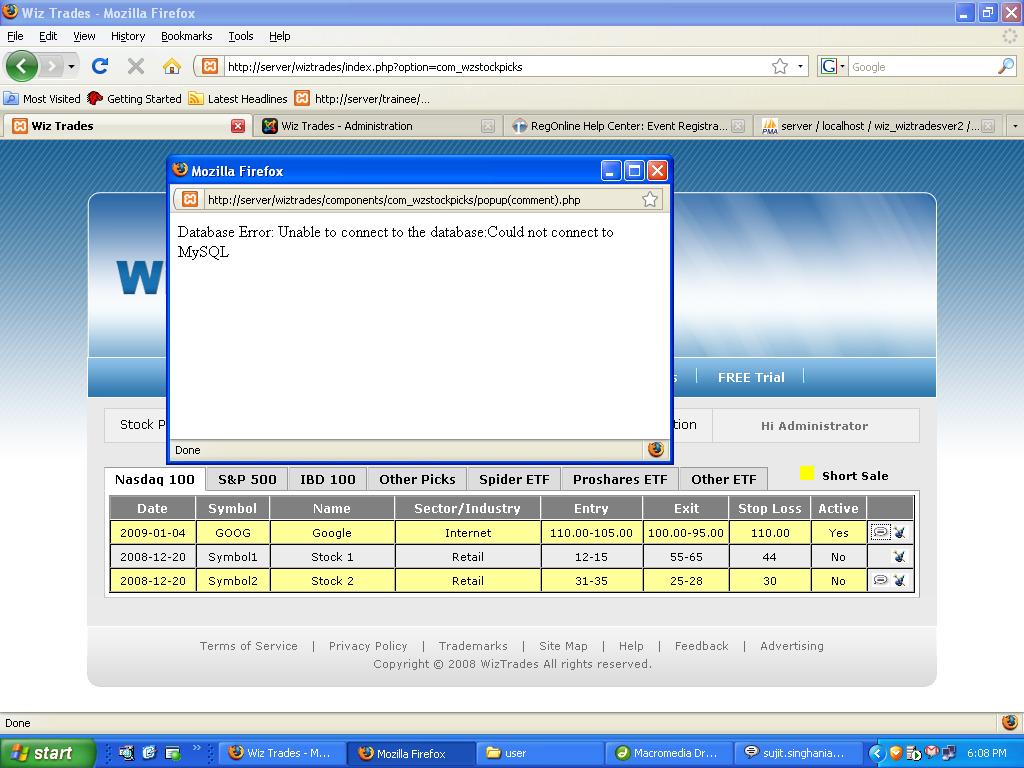The width and height of the screenshot is (1024, 768).
Task: Click the FREE Trial navigation link
Action: tap(750, 377)
